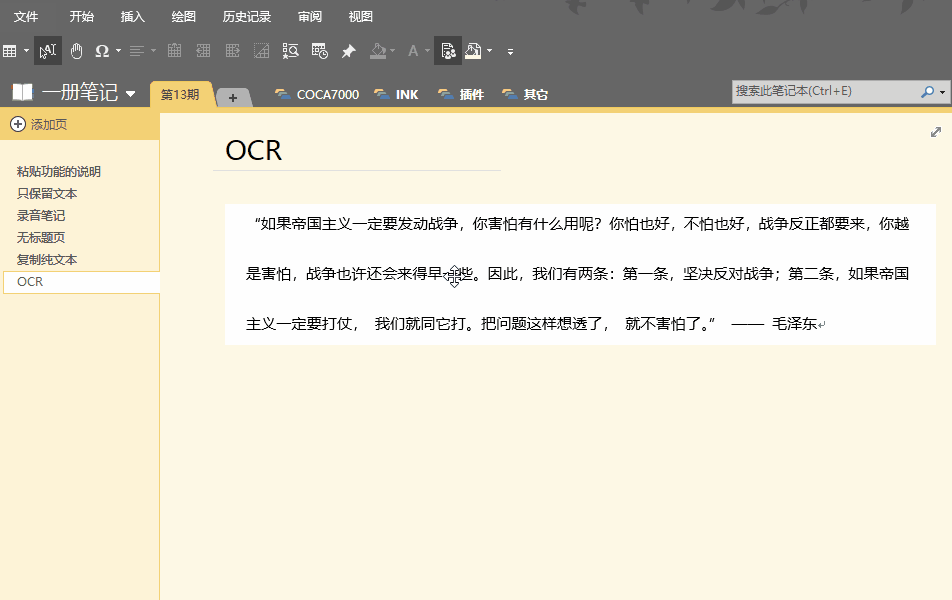Screen dimensions: 952x600
Task: Open the 审阅 menu tab
Action: pyautogui.click(x=310, y=17)
